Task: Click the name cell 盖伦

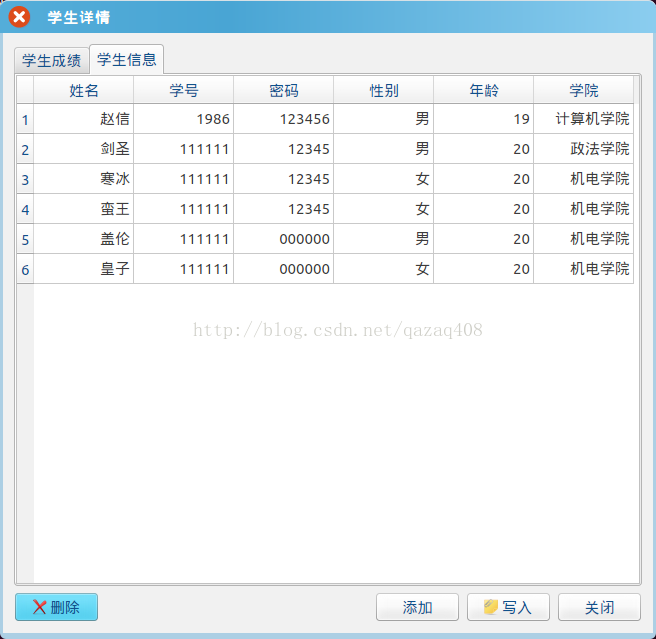Action: coord(83,239)
